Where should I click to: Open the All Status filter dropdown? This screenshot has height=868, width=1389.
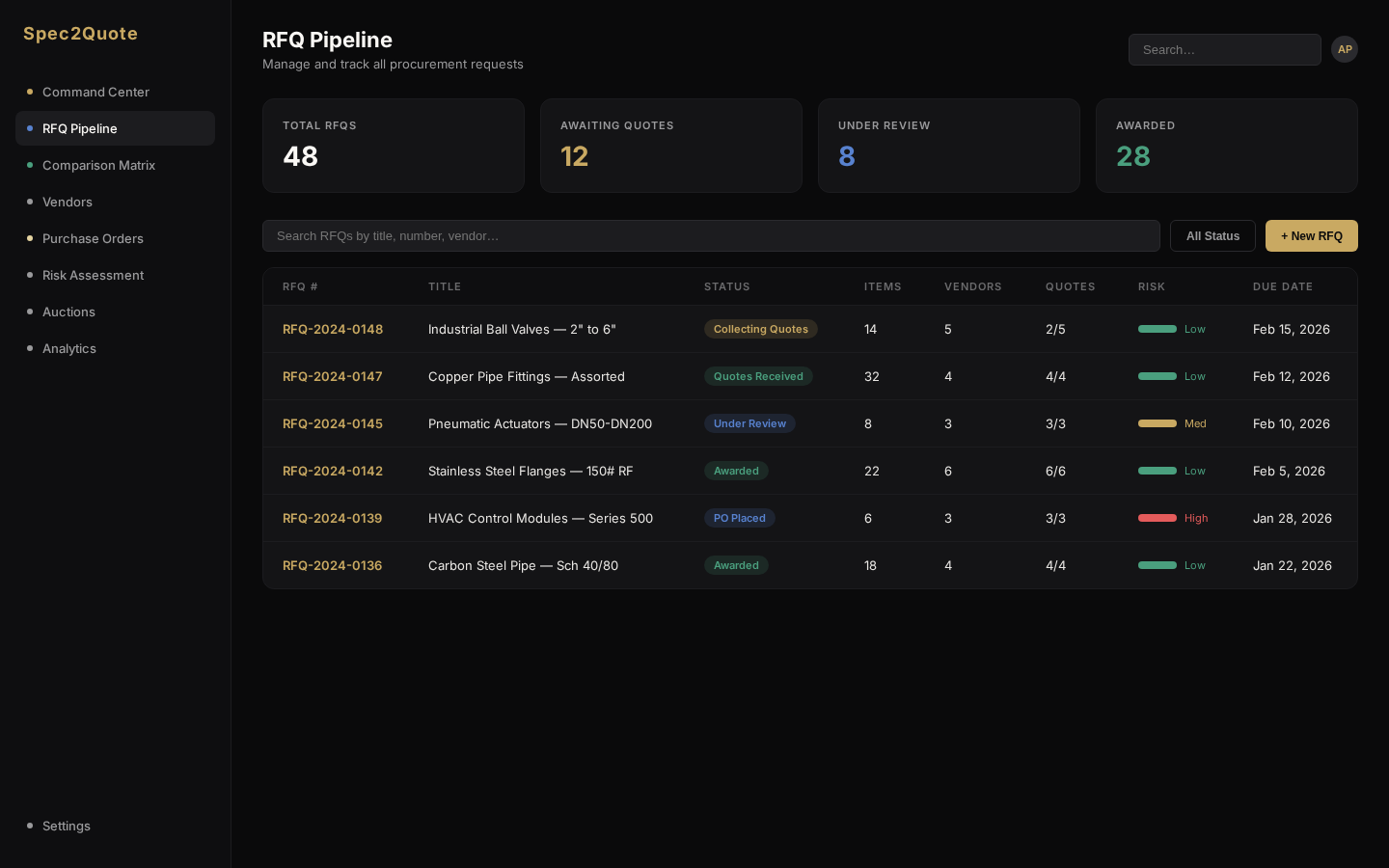point(1212,235)
